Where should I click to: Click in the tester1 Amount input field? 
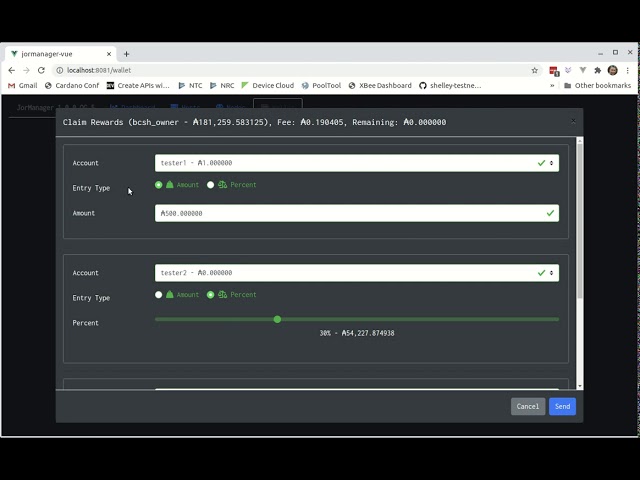(357, 213)
